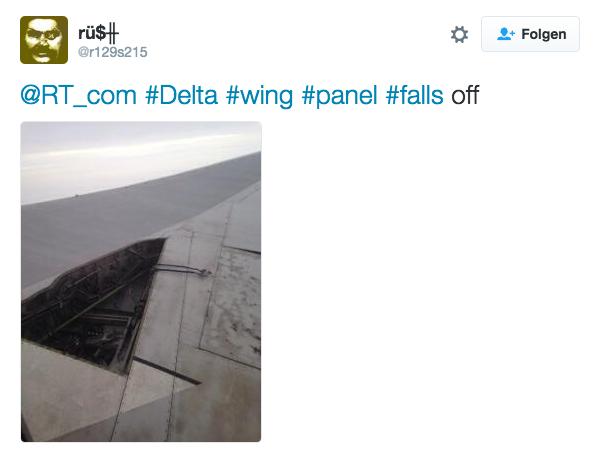
Task: Click the 'Folgen' label text
Action: tap(544, 34)
